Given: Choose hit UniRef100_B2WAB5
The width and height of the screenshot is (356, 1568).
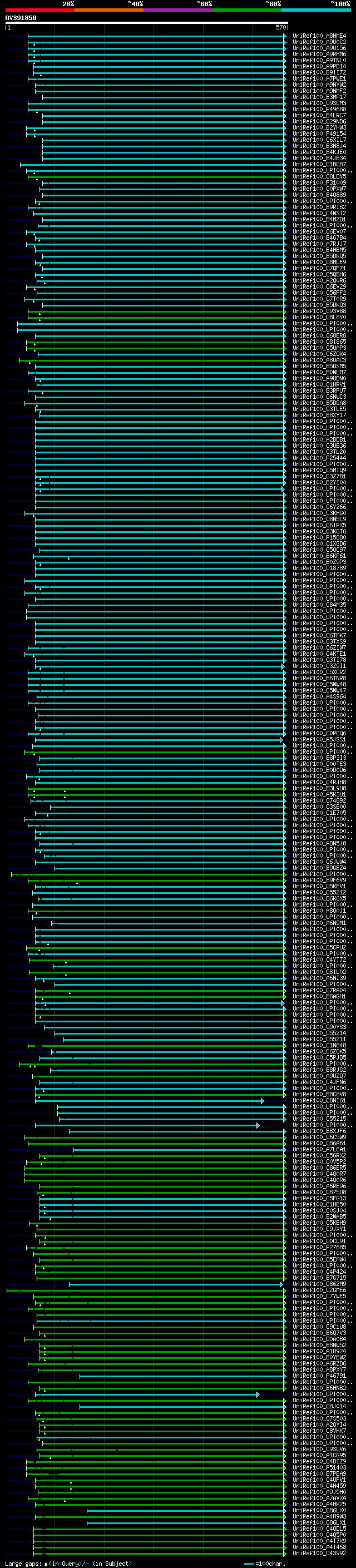Looking at the screenshot, I should coord(319,1217).
